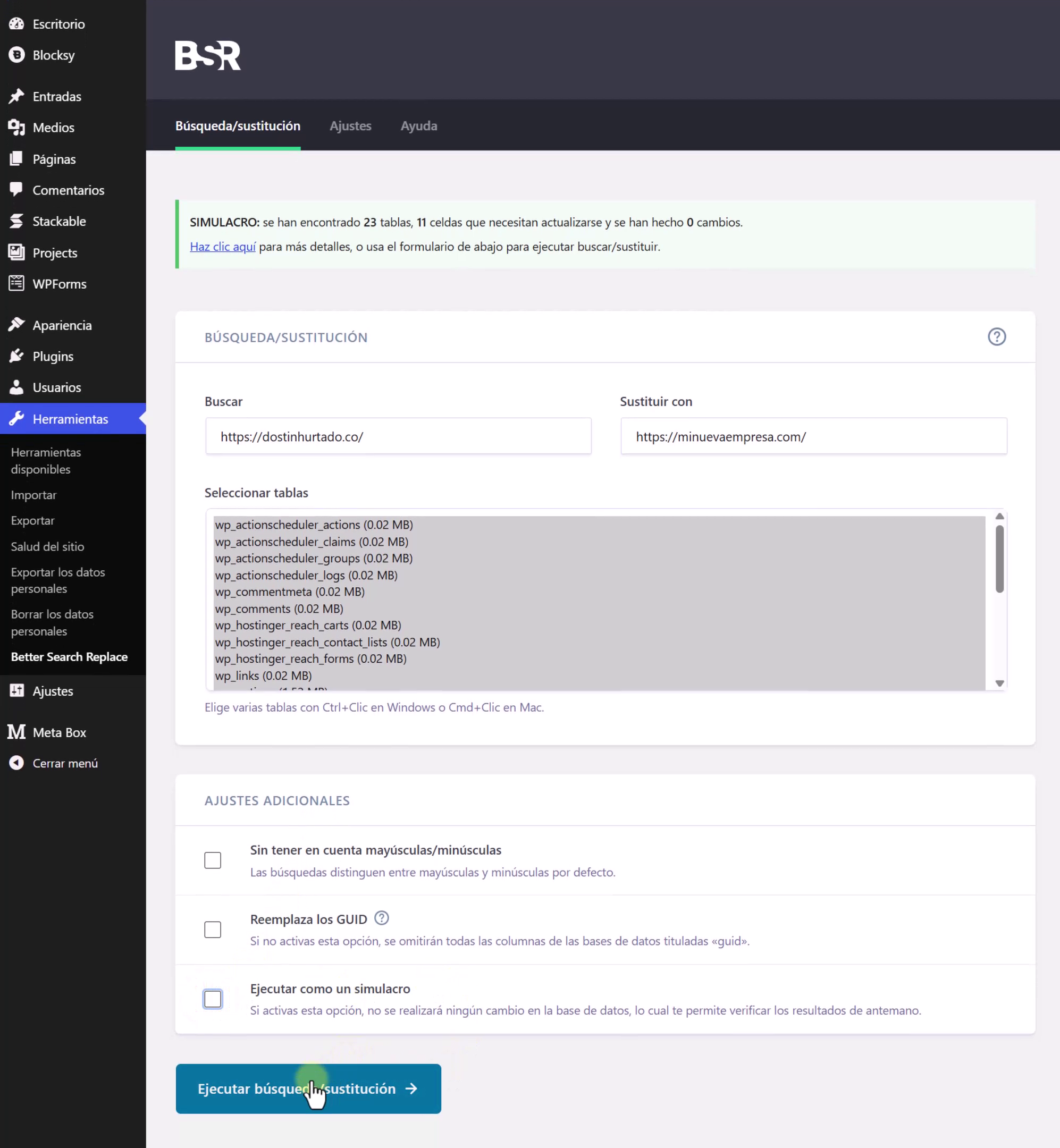Enable Reemplaza los GUID checkbox
The width and height of the screenshot is (1060, 1148).
213,930
